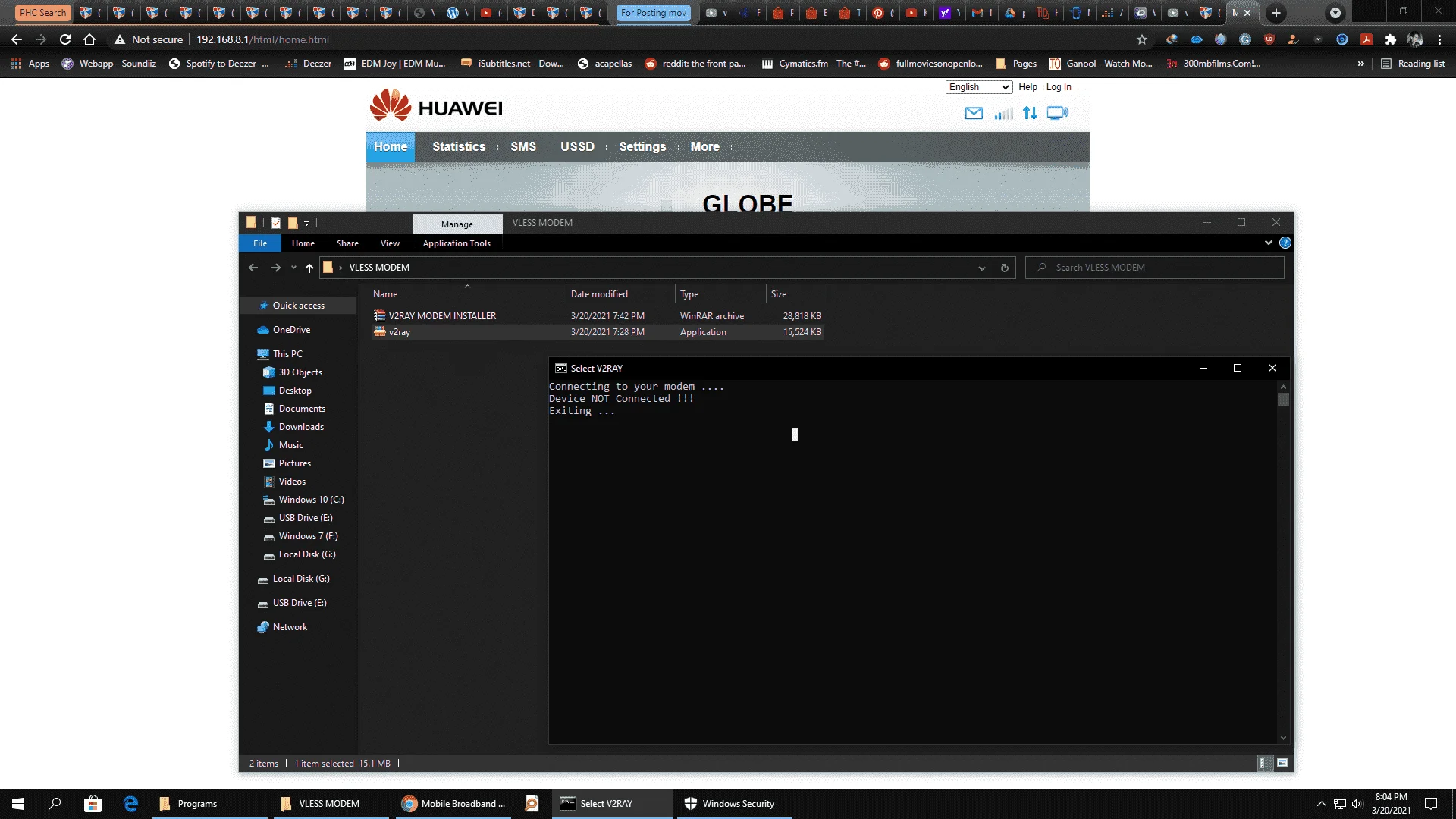The height and width of the screenshot is (819, 1456).
Task: Open the Chrome three-dot menu
Action: coord(1439,39)
